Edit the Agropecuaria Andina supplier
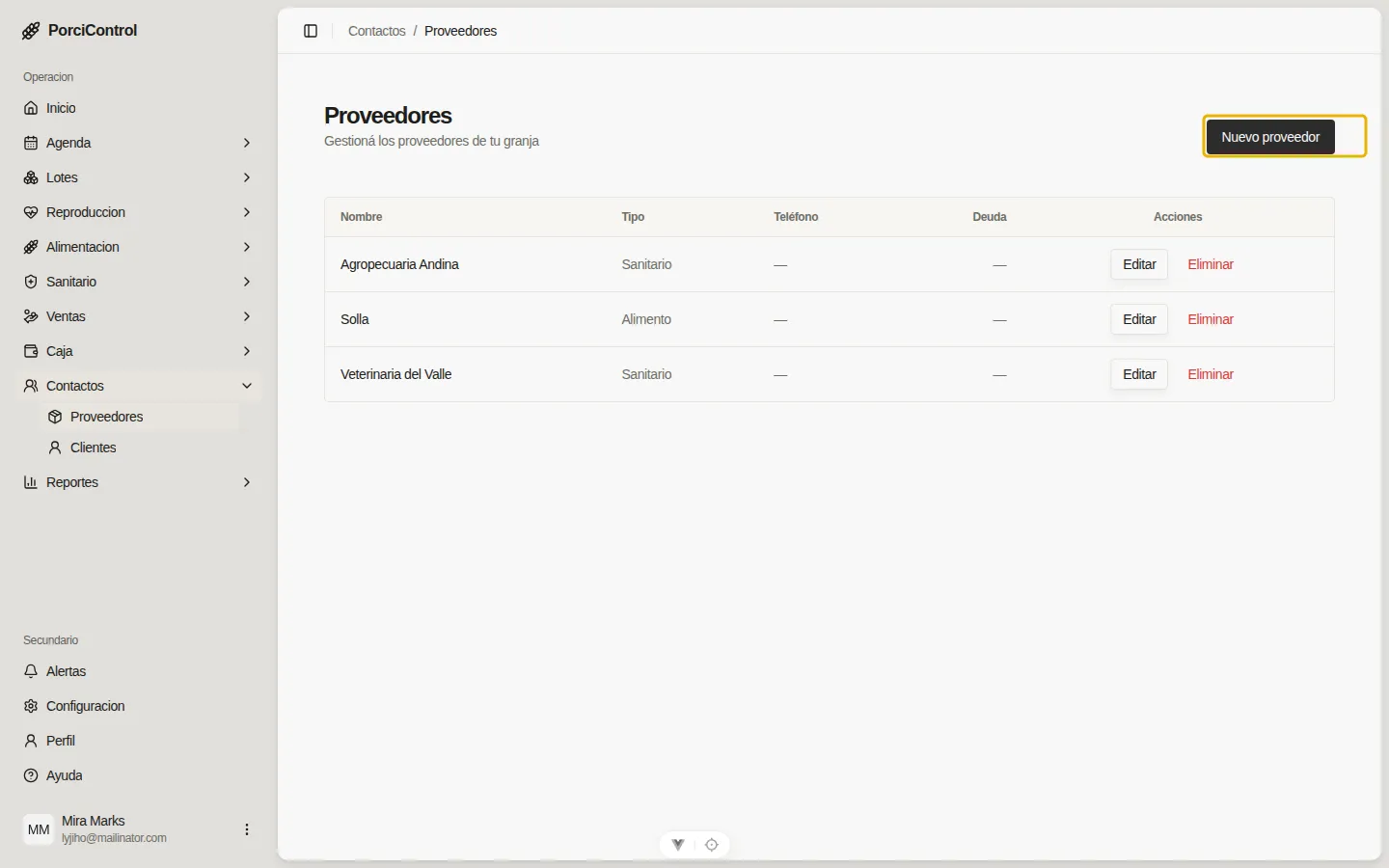The image size is (1389, 868). 1139,264
